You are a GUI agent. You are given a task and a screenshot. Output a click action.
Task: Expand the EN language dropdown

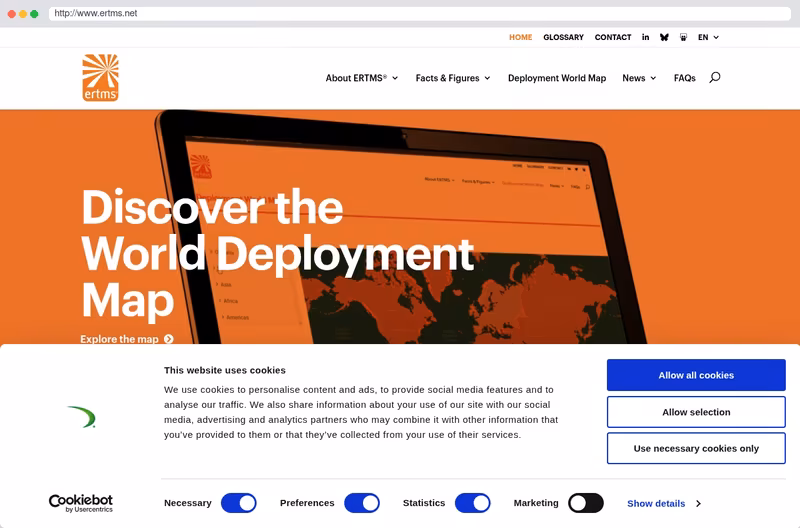[x=708, y=37]
